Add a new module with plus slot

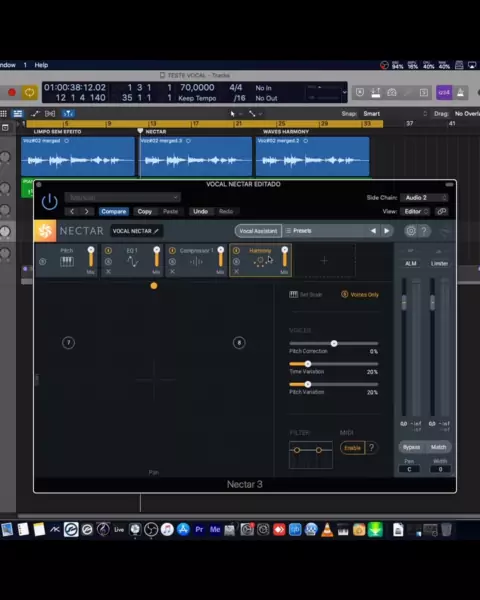coord(324,261)
